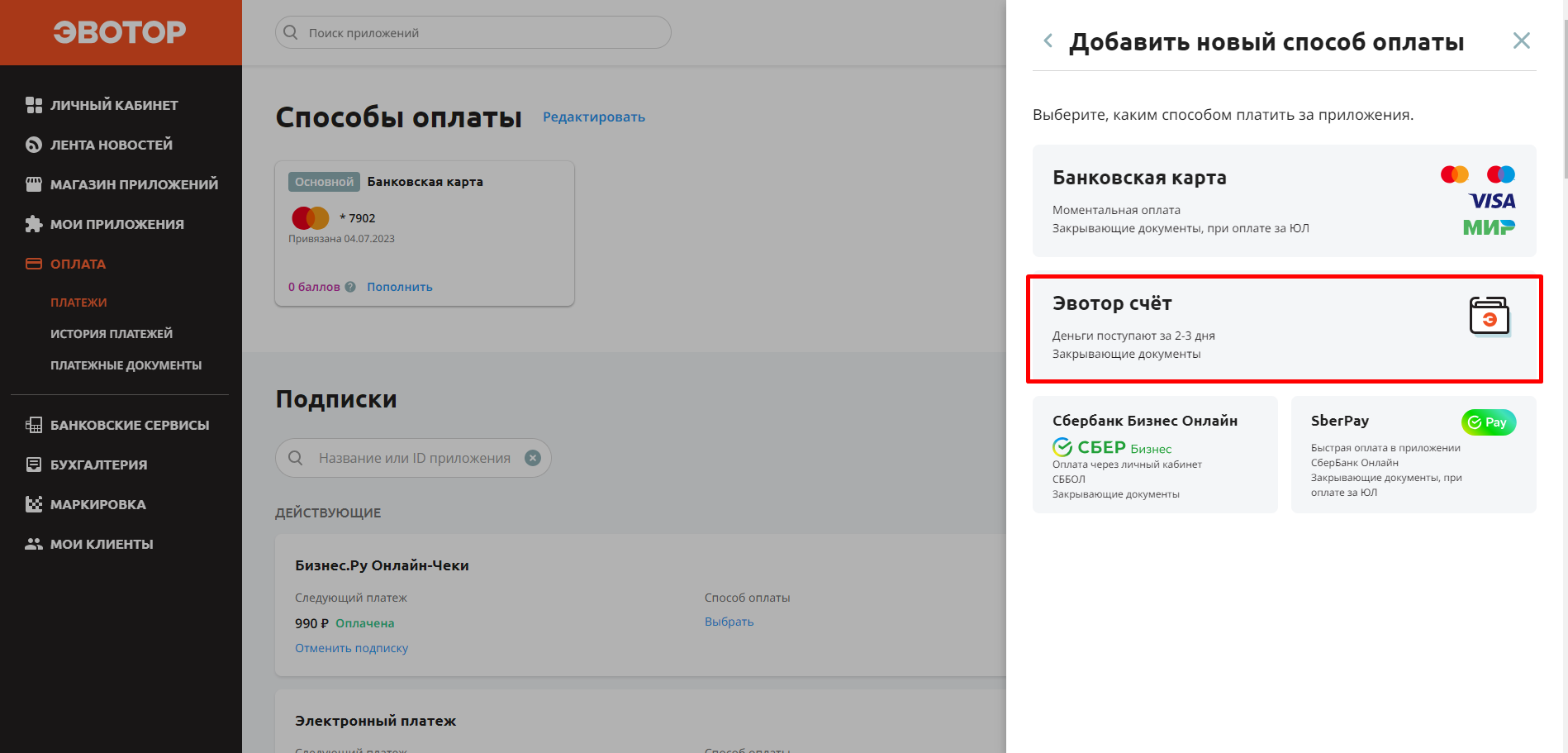Image resolution: width=1568 pixels, height=753 pixels.
Task: Click the Банковские сервисы icon
Action: [34, 425]
